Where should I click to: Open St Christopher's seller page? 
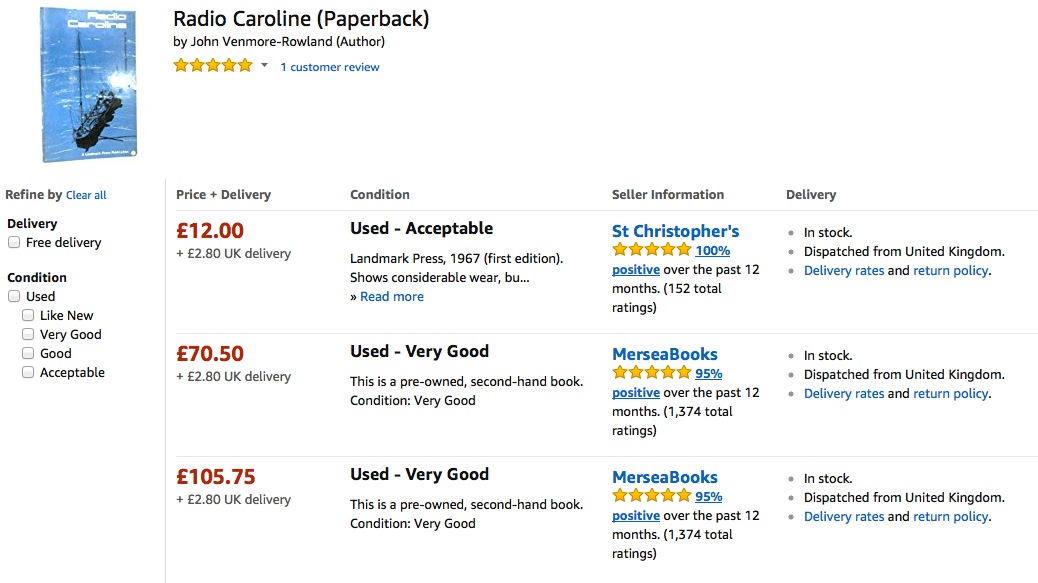tap(675, 231)
